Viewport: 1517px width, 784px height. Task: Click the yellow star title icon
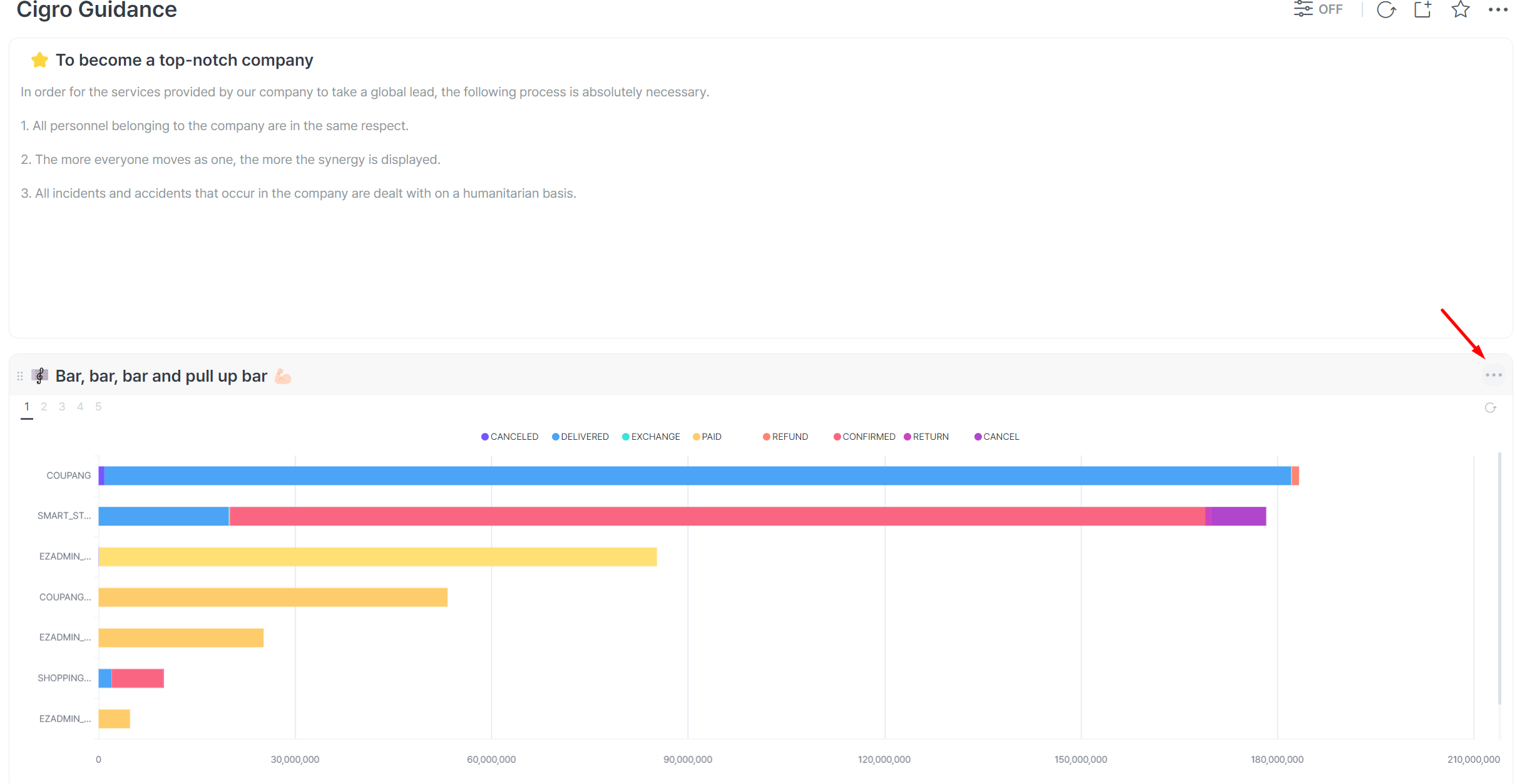click(x=39, y=60)
